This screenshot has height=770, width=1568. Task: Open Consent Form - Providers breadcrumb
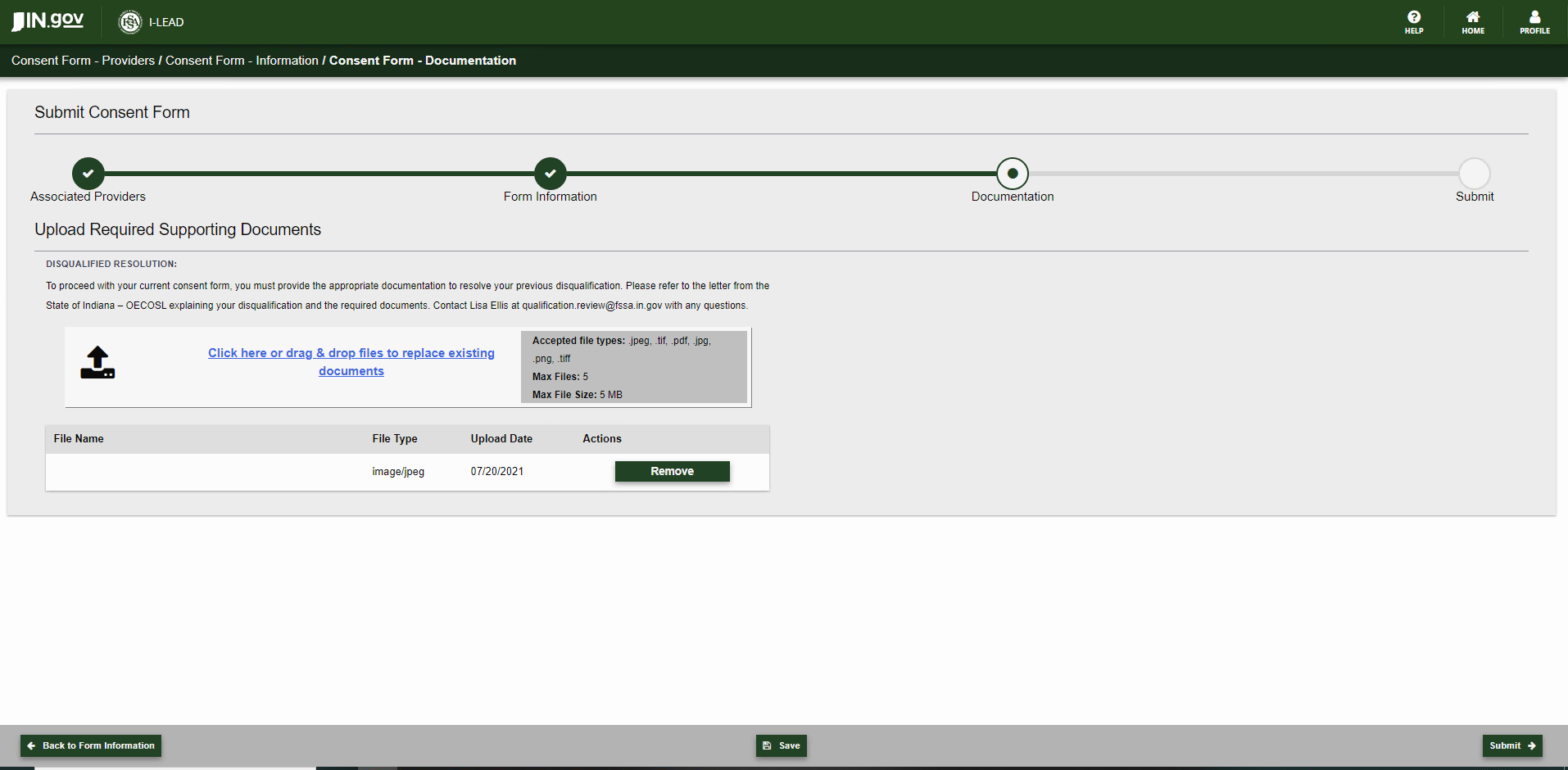click(x=83, y=61)
